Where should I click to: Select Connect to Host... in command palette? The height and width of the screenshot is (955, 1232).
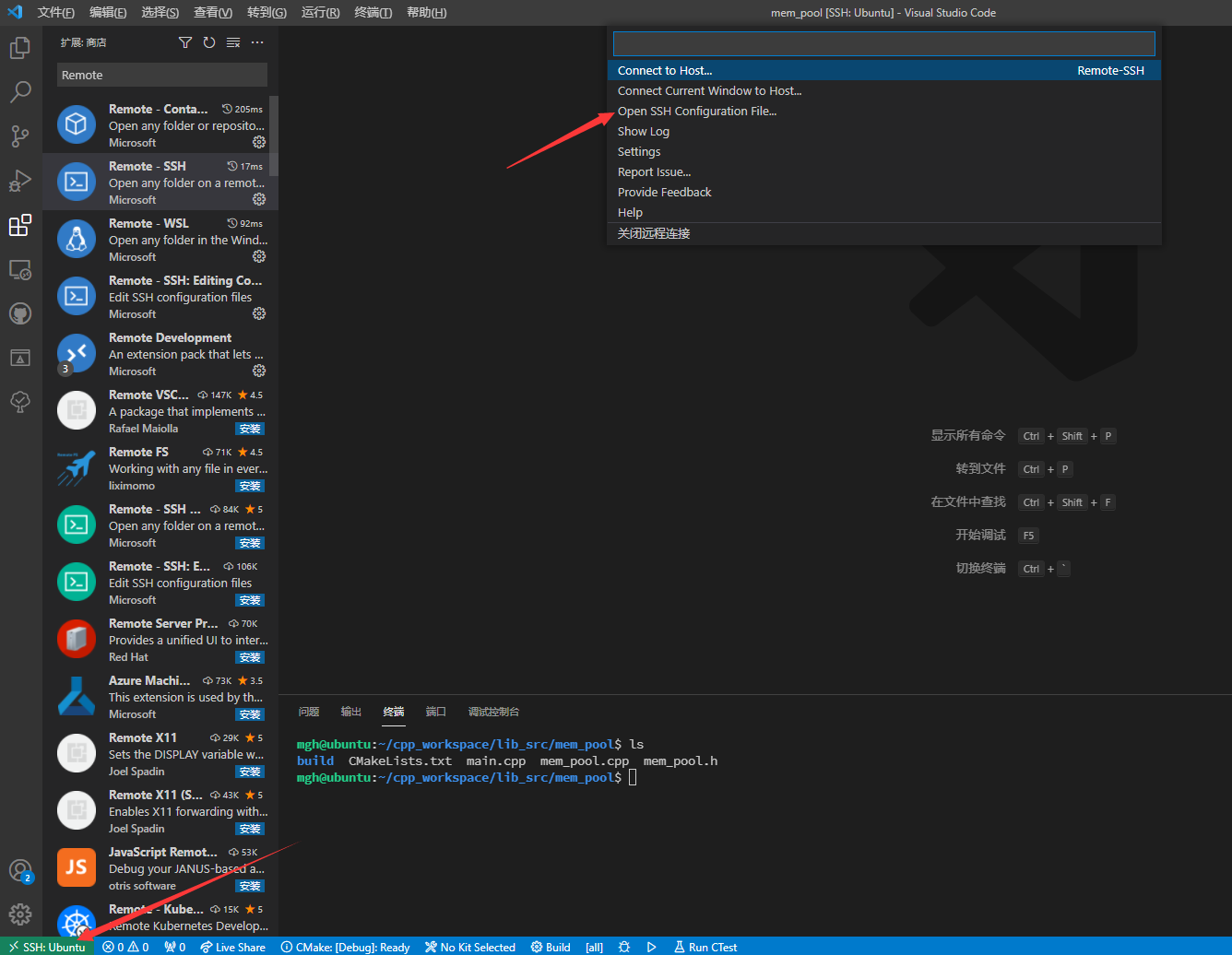pos(884,70)
